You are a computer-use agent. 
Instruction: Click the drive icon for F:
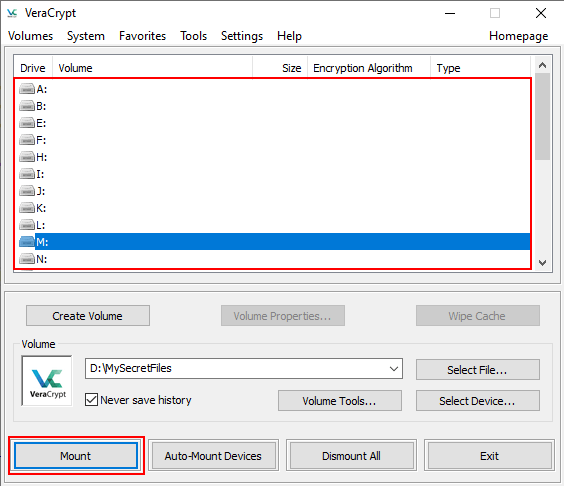click(x=27, y=140)
